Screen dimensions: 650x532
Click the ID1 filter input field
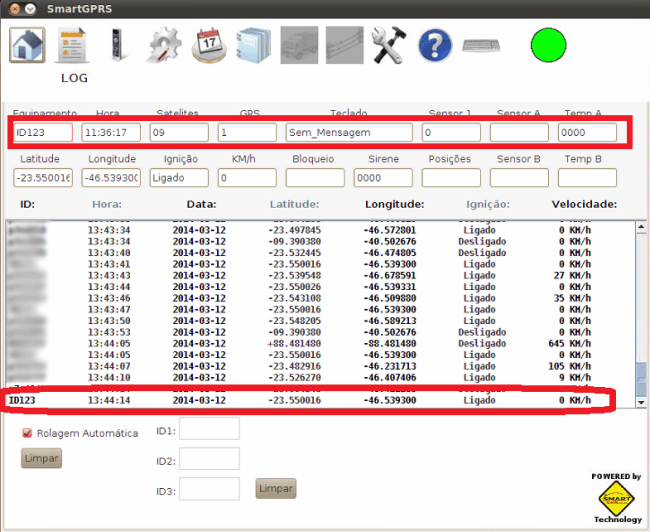pos(209,429)
